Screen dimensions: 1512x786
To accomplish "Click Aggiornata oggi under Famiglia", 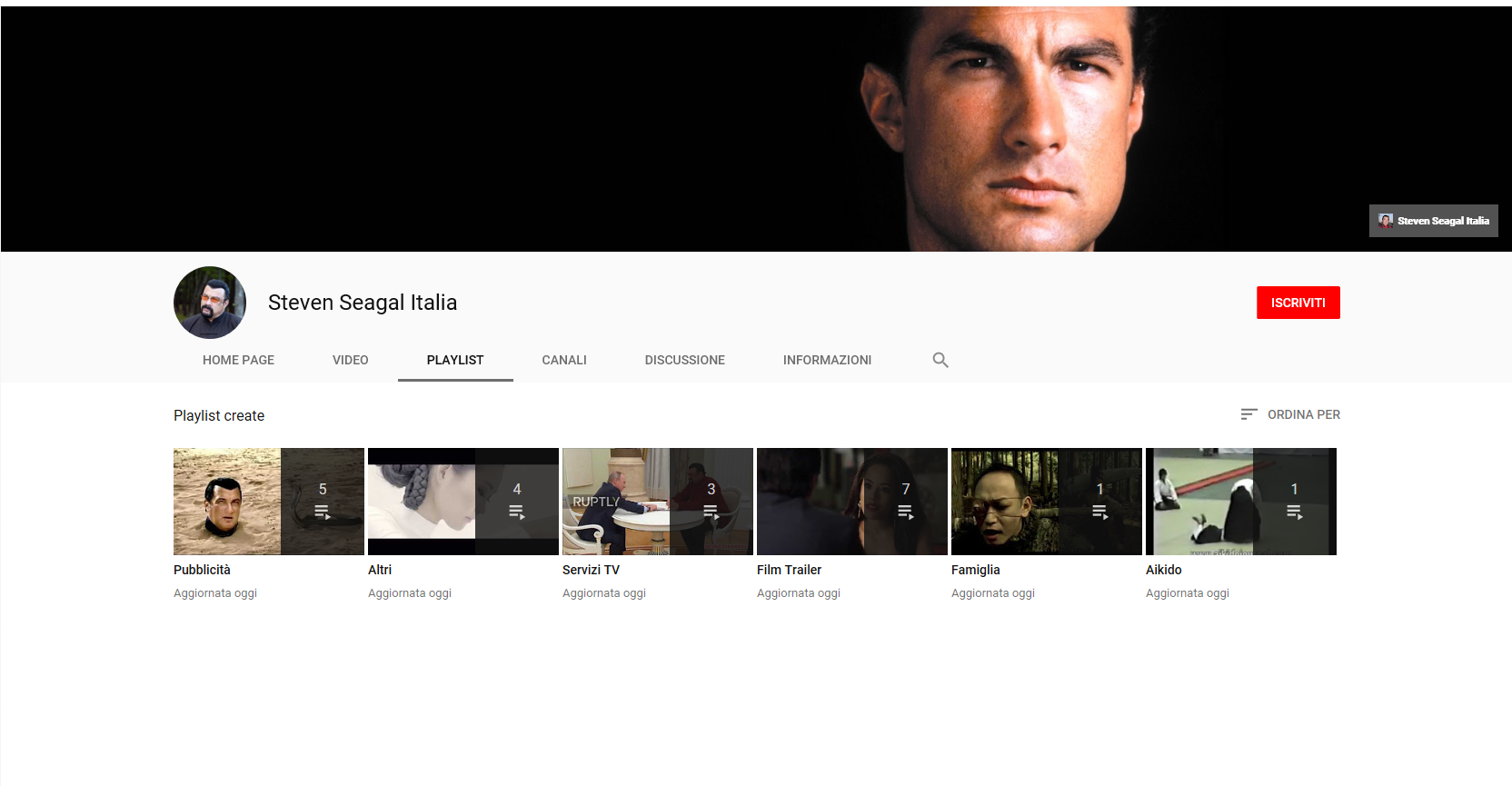I will pyautogui.click(x=993, y=593).
